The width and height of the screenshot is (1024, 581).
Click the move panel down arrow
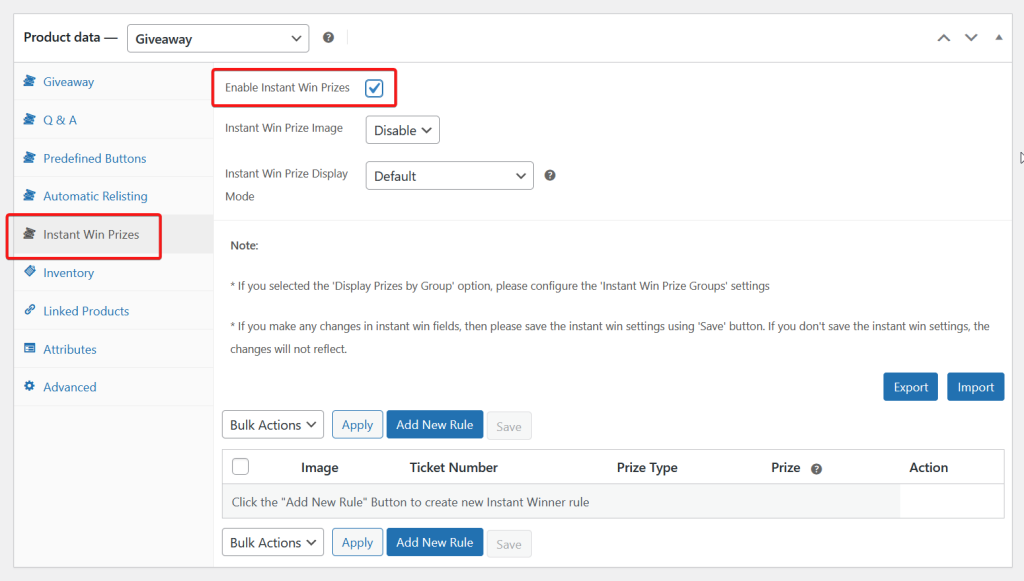(x=970, y=38)
